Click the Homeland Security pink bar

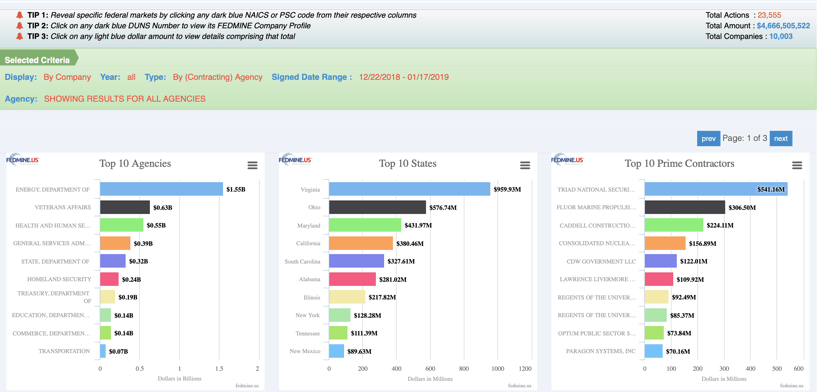[109, 279]
